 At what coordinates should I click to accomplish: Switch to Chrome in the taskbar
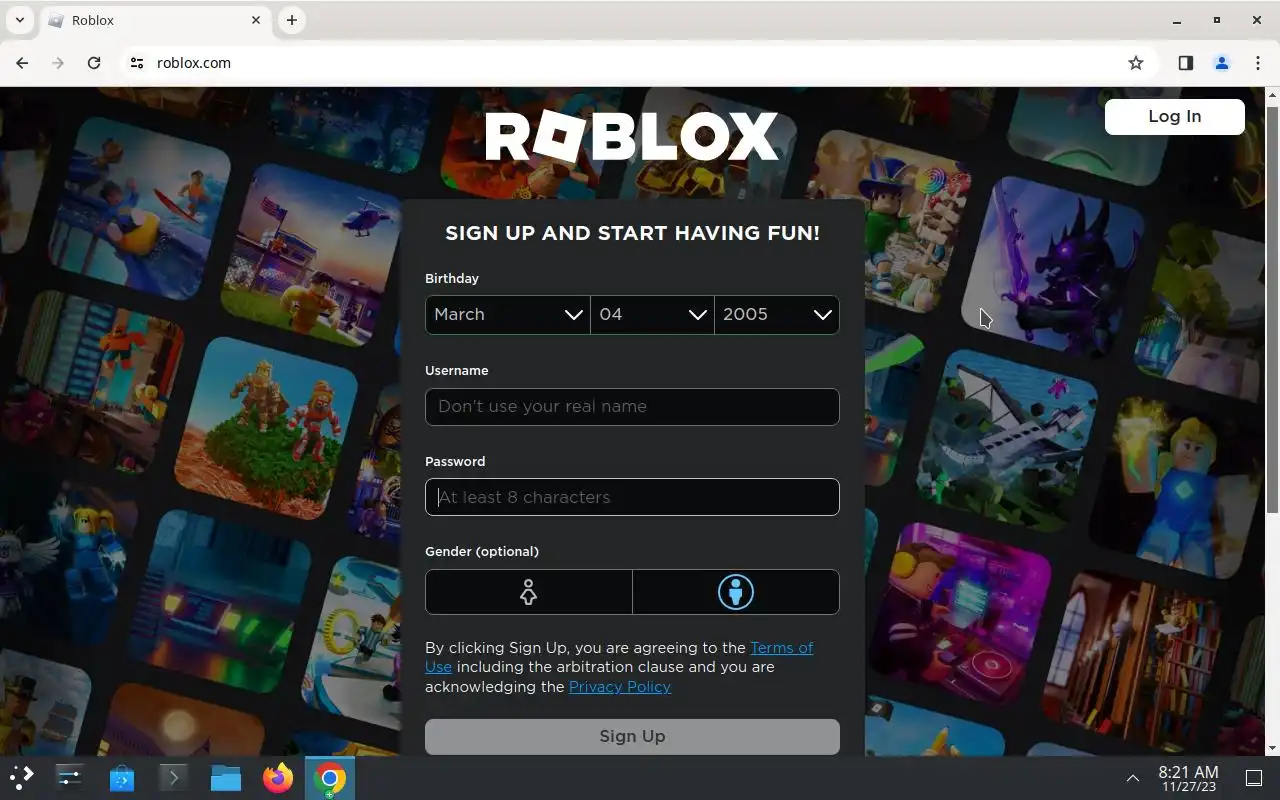click(x=330, y=777)
